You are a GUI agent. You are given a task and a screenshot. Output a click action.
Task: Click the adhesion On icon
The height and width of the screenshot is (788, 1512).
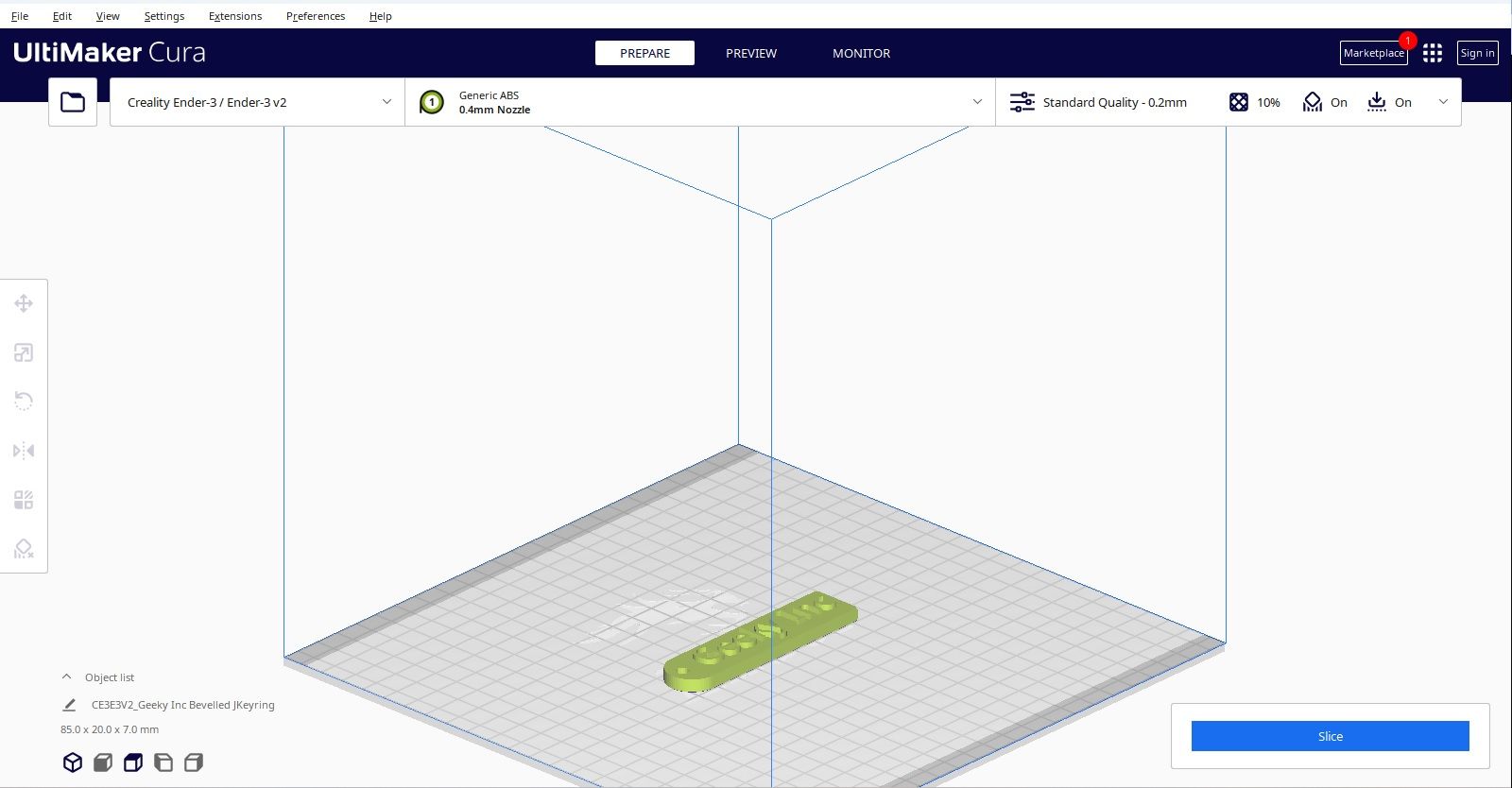1377,102
